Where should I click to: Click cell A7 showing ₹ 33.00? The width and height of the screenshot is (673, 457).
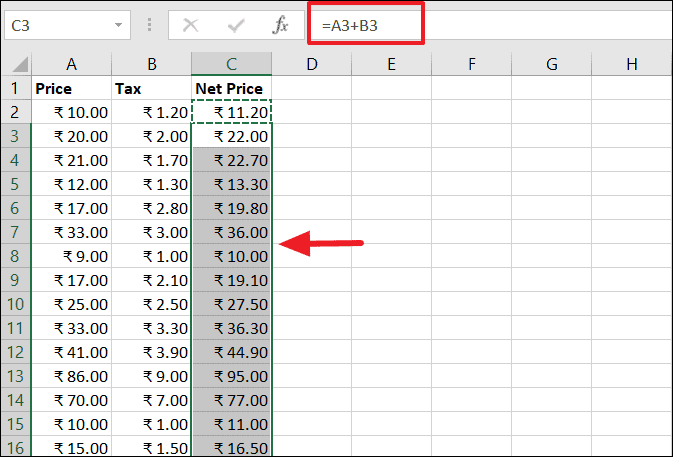pos(71,232)
